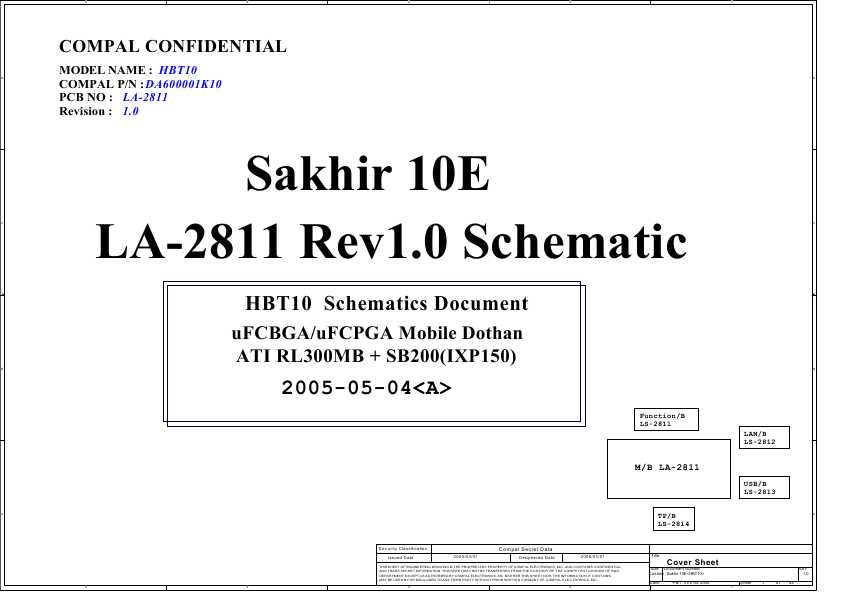This screenshot has width=842, height=595.
Task: Click the 'Cover Sheet' title field
Action: [692, 562]
